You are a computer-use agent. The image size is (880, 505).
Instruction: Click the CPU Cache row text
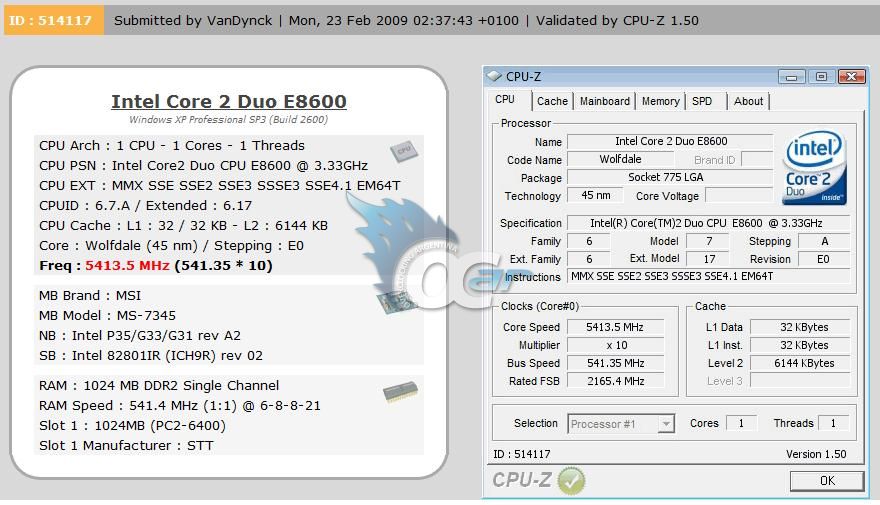pos(183,226)
